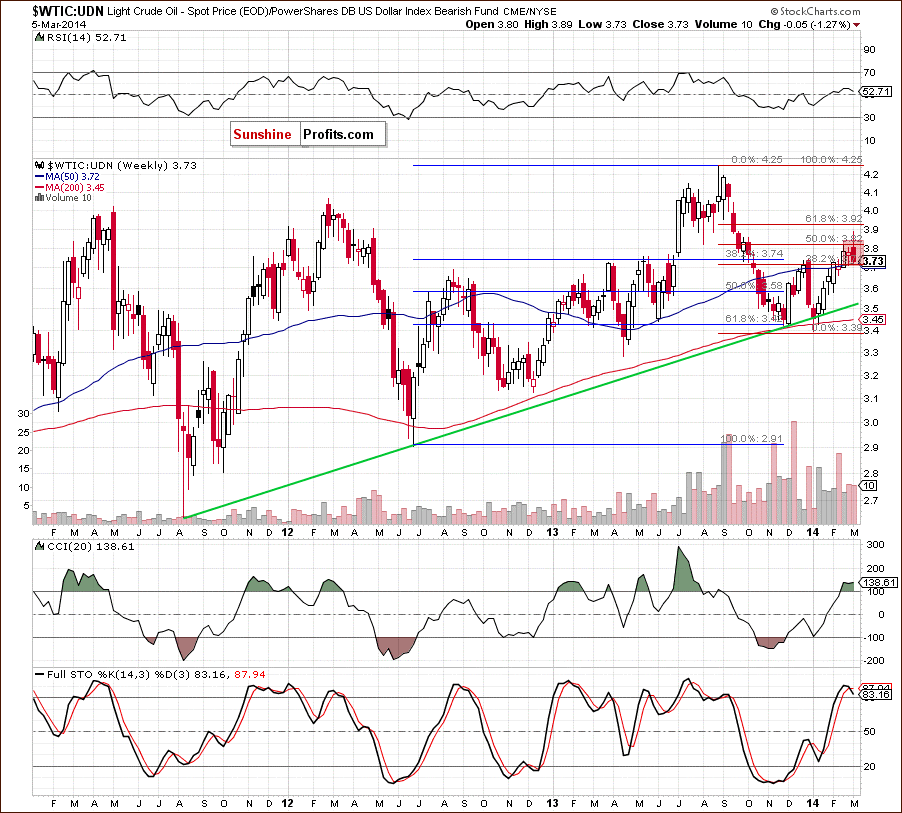Click the 83.16 stochastic value tag
902x813 pixels.
tap(876, 694)
